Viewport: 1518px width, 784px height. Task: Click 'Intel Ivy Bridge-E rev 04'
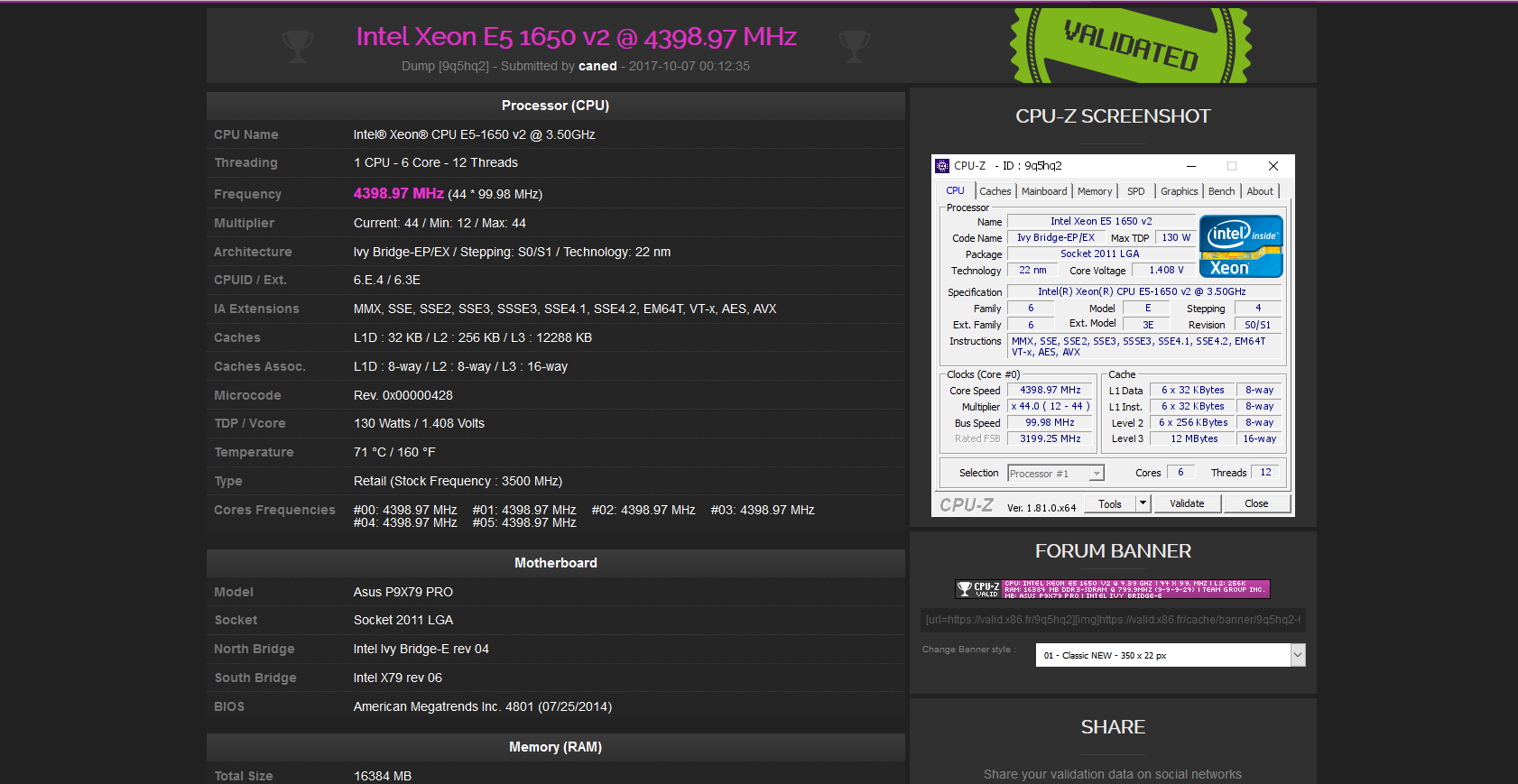421,649
